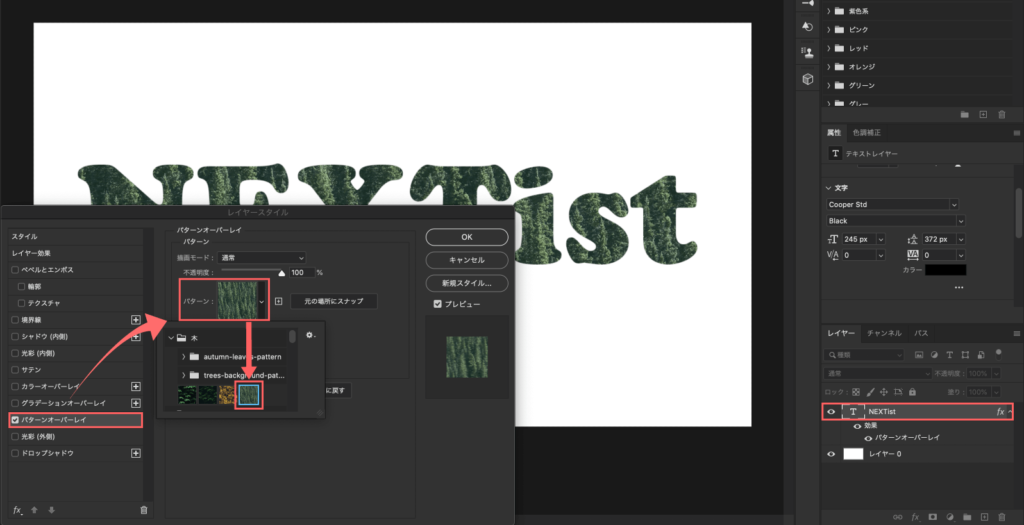Click OK in Layer Style dialog

coord(467,237)
